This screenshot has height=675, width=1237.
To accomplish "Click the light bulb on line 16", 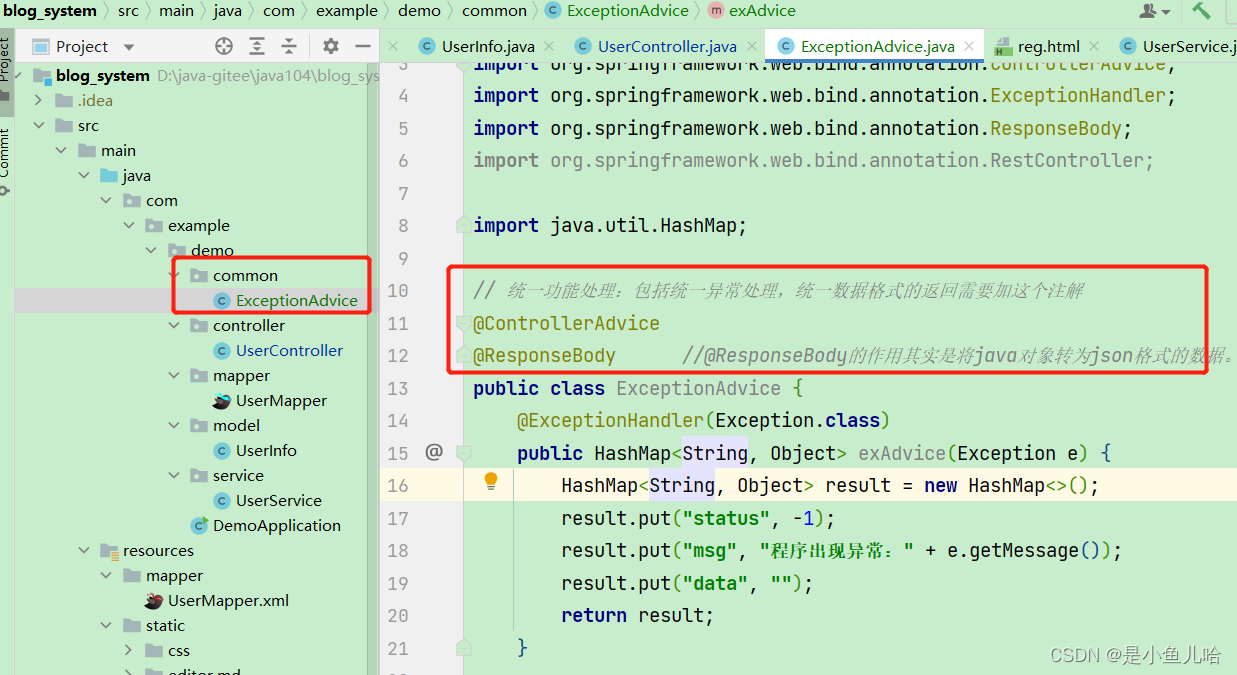I will coord(491,481).
